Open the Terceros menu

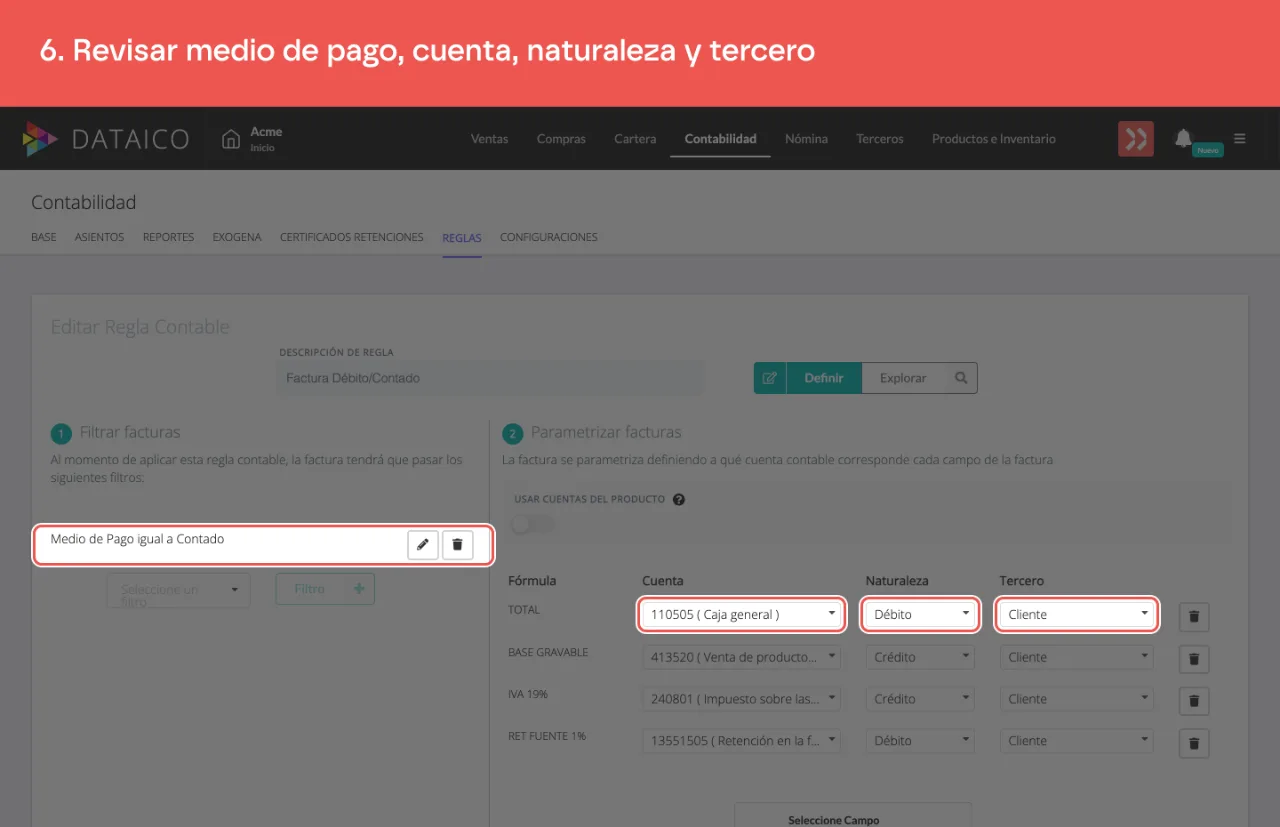(880, 139)
